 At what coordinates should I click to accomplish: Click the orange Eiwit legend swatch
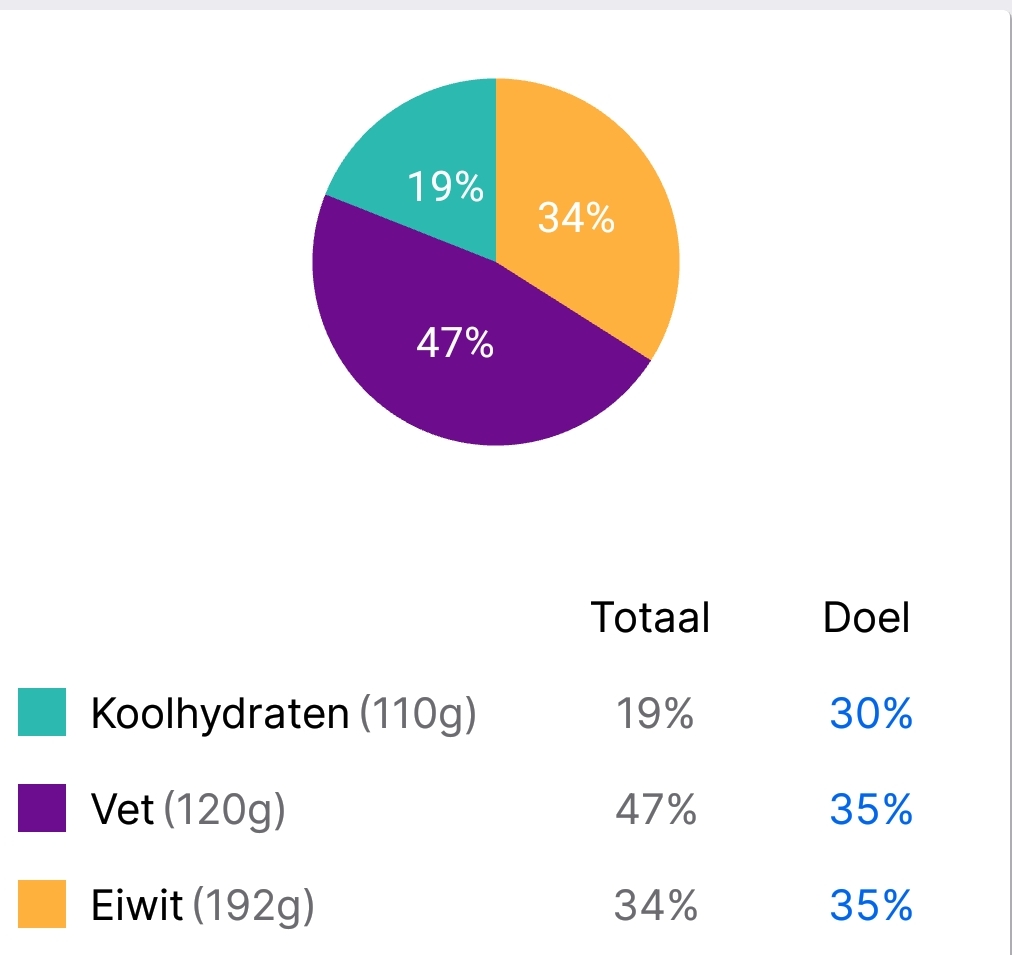[x=42, y=905]
